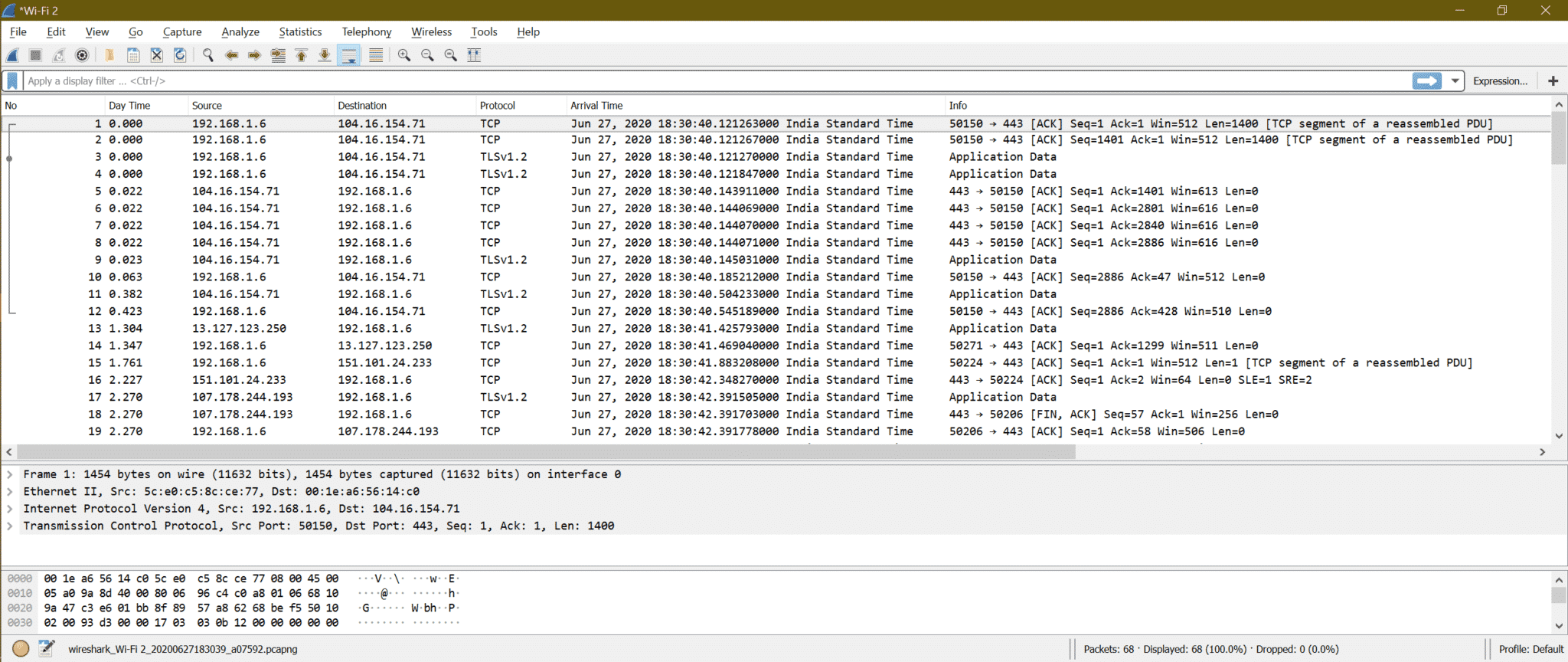Sort by the Destination column header
Image resolution: width=1568 pixels, height=662 pixels.
point(405,106)
